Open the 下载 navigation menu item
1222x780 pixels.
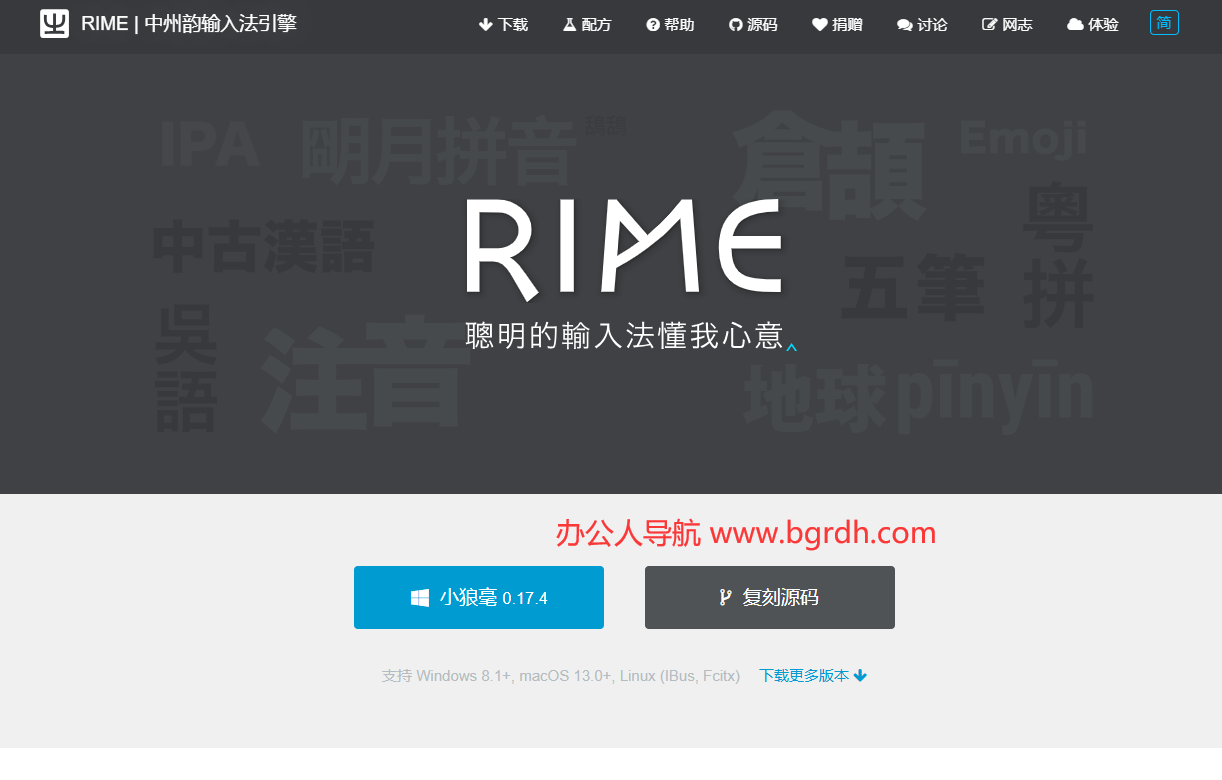503,25
